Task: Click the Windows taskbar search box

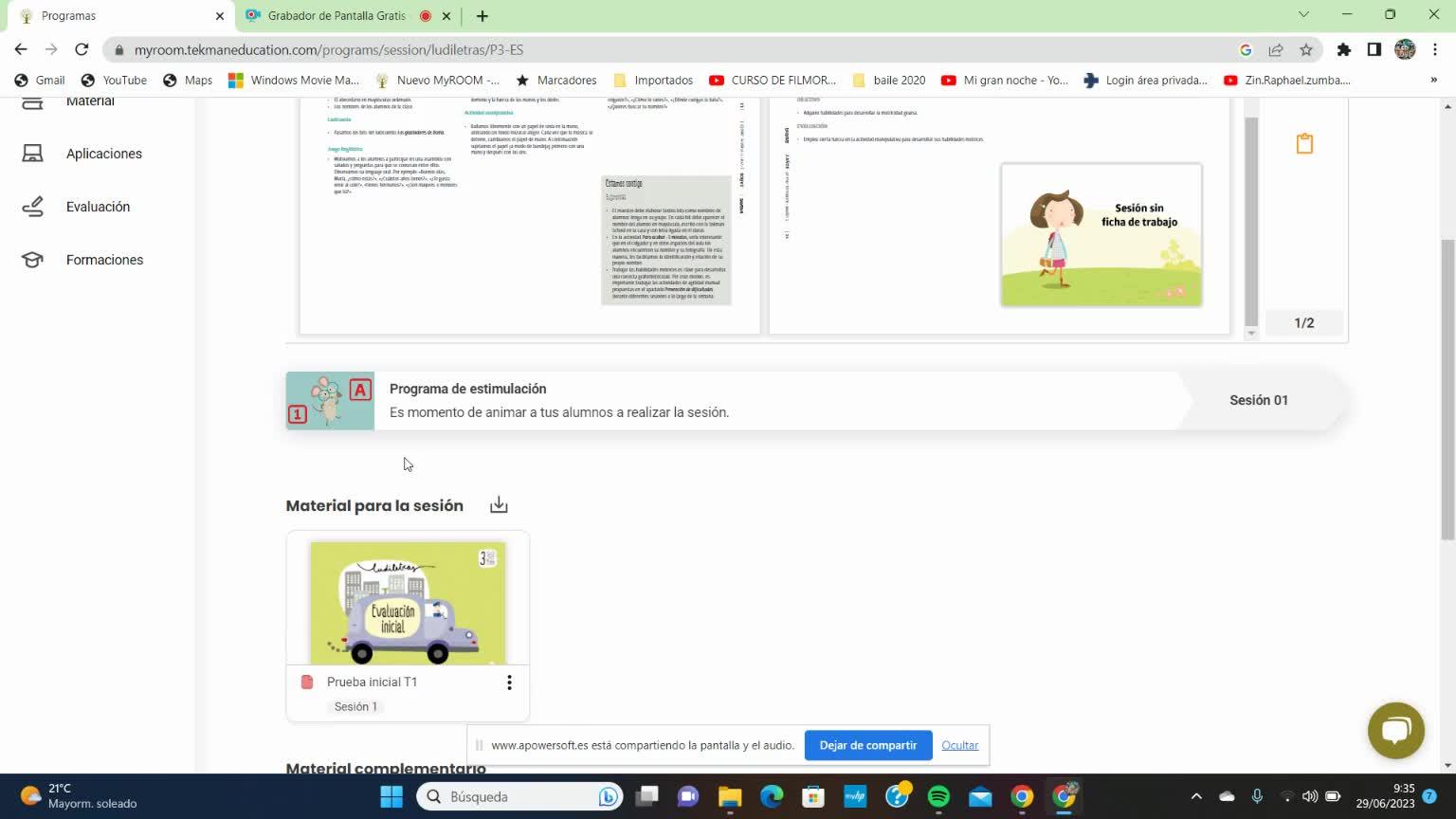Action: (x=519, y=796)
